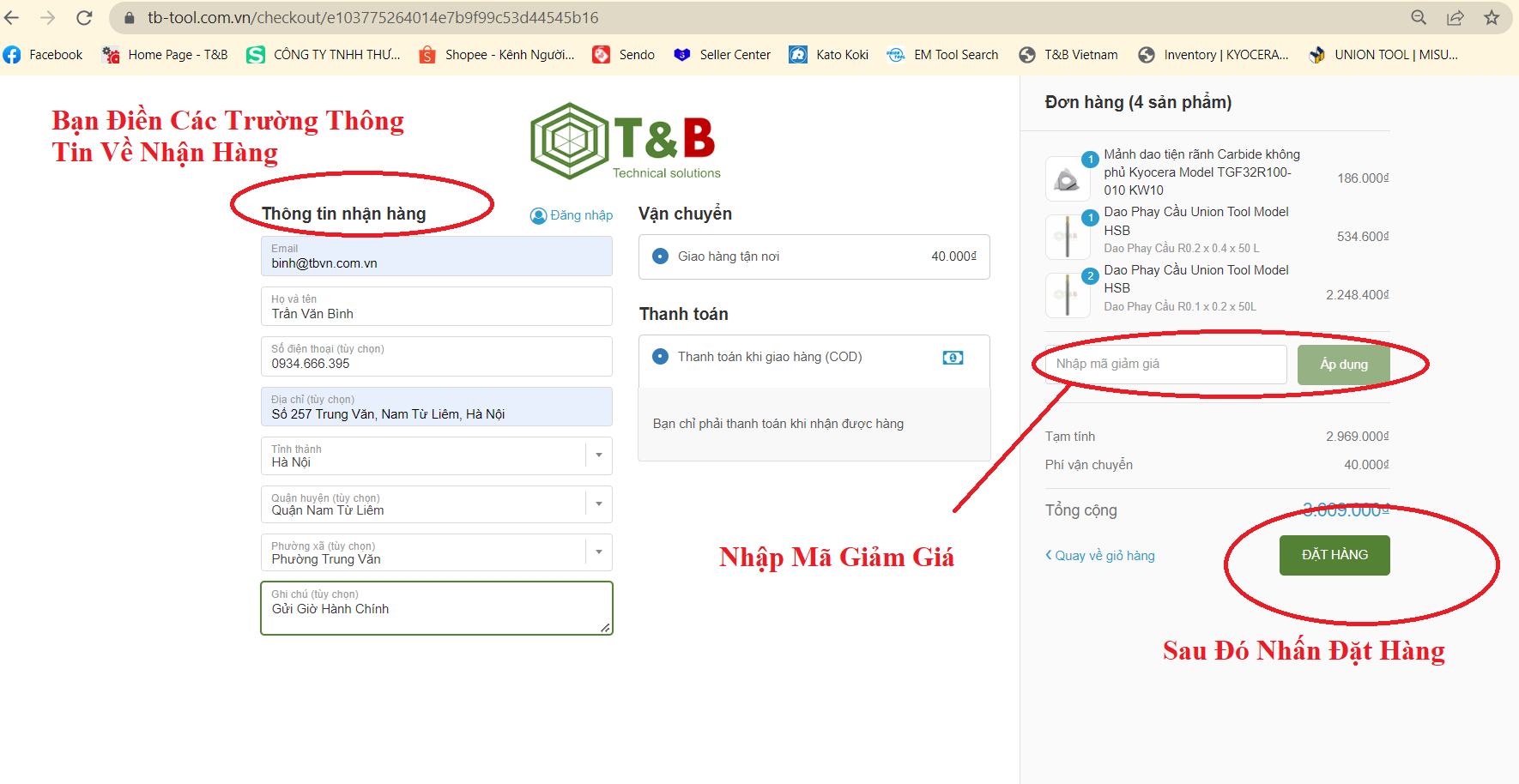Open the Home Page - T&B bookmark
This screenshot has height=784, width=1519.
165,55
